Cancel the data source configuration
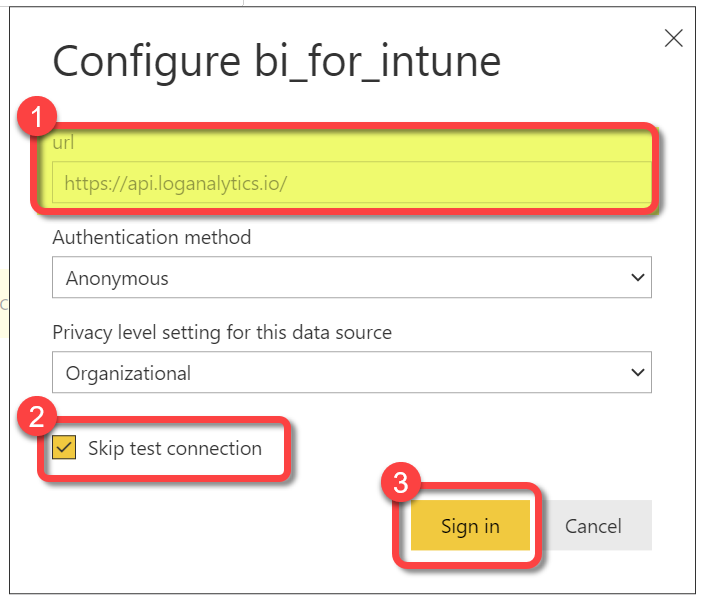Image resolution: width=706 pixels, height=604 pixels. pyautogui.click(x=593, y=526)
